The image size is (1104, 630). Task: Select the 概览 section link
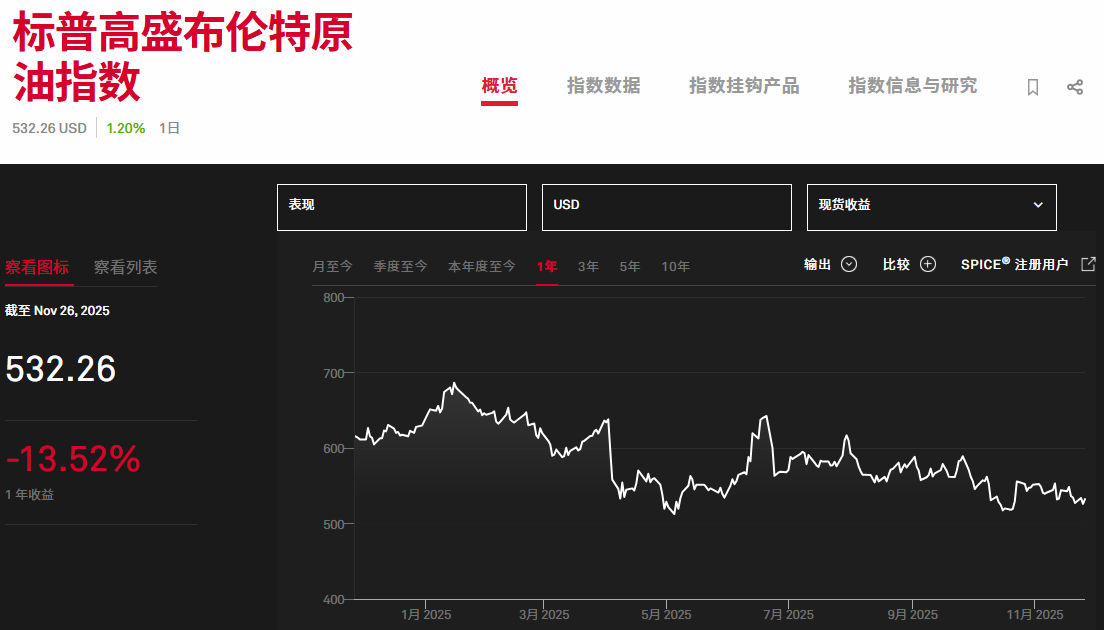498,86
